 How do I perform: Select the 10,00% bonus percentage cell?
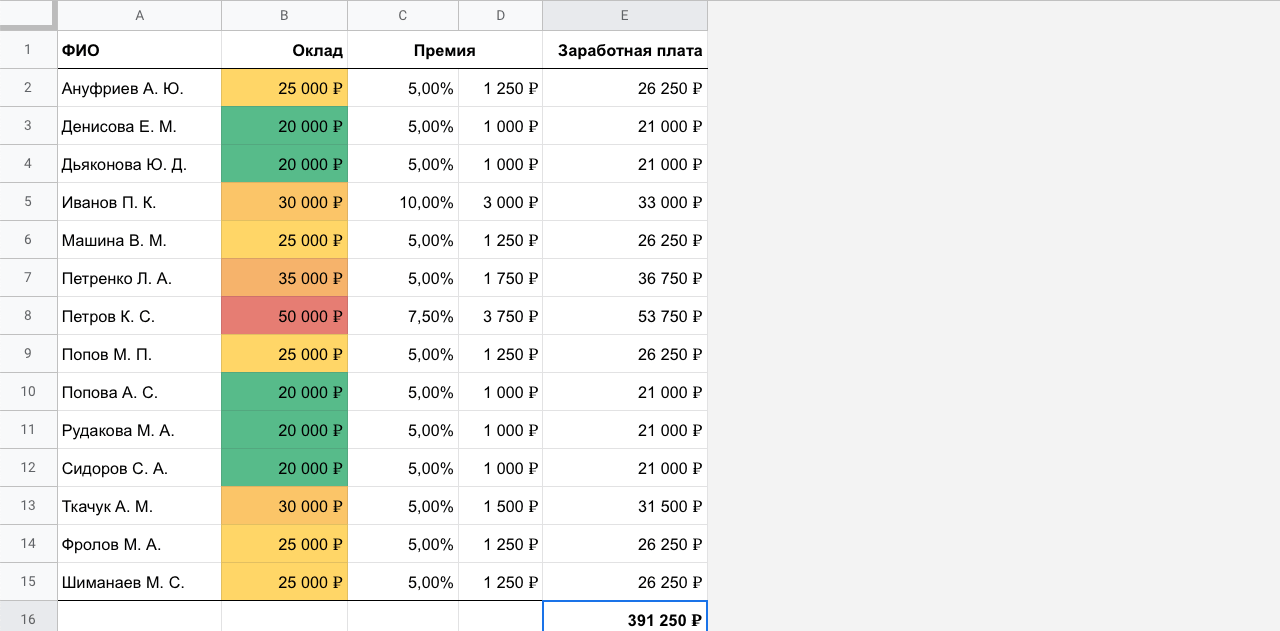pyautogui.click(x=403, y=202)
